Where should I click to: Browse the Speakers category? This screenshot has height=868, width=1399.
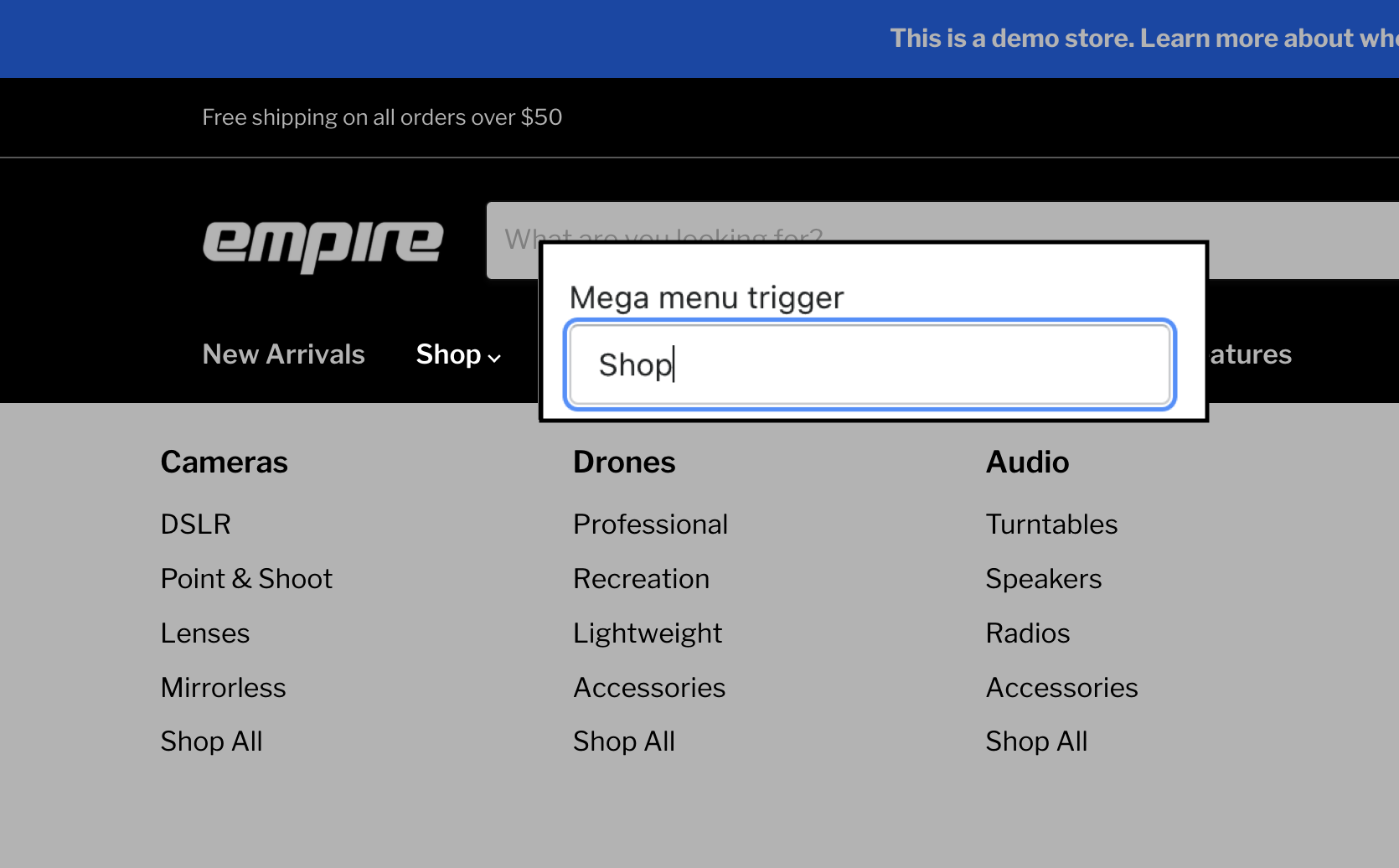(1043, 578)
